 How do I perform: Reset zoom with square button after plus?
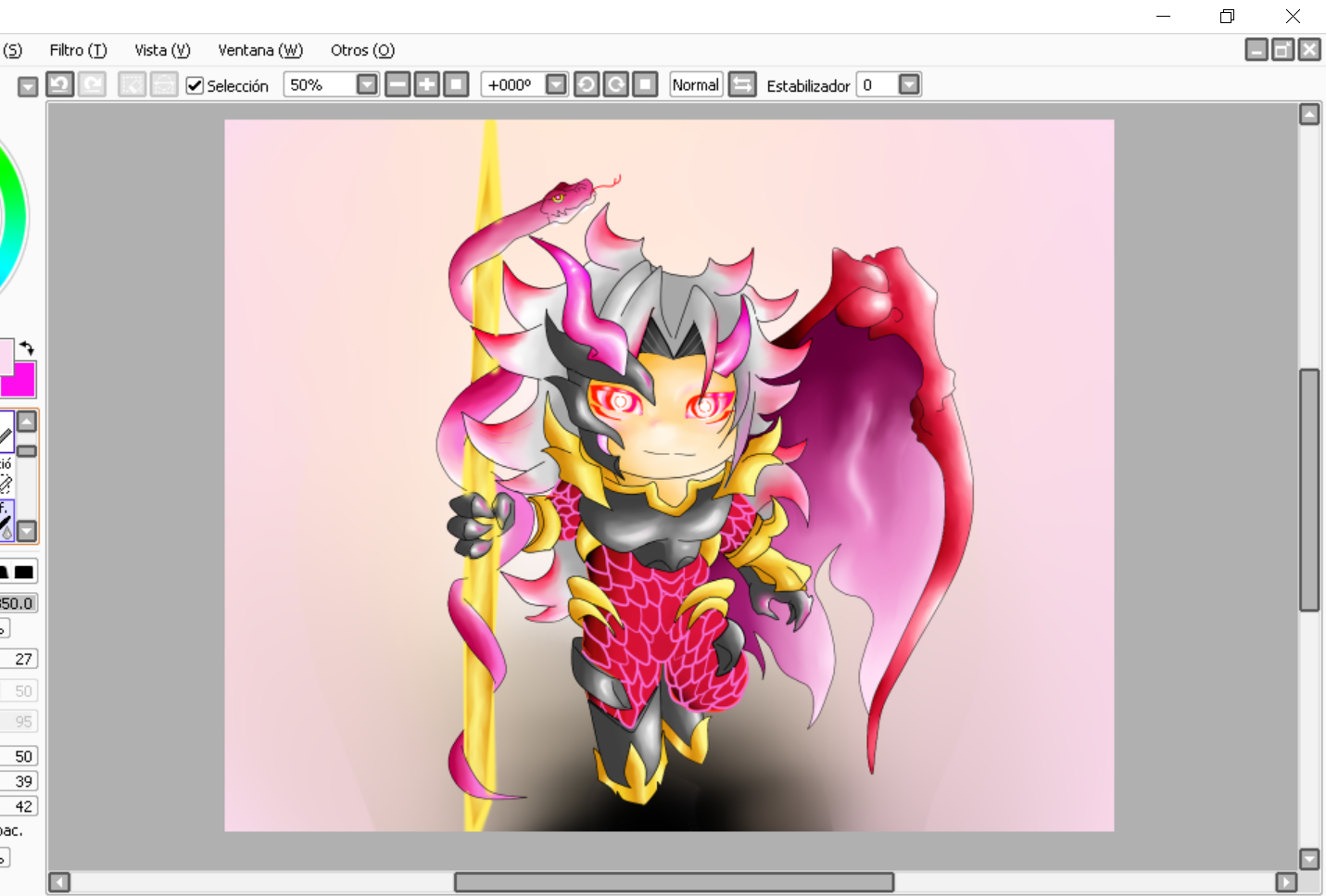tap(456, 84)
